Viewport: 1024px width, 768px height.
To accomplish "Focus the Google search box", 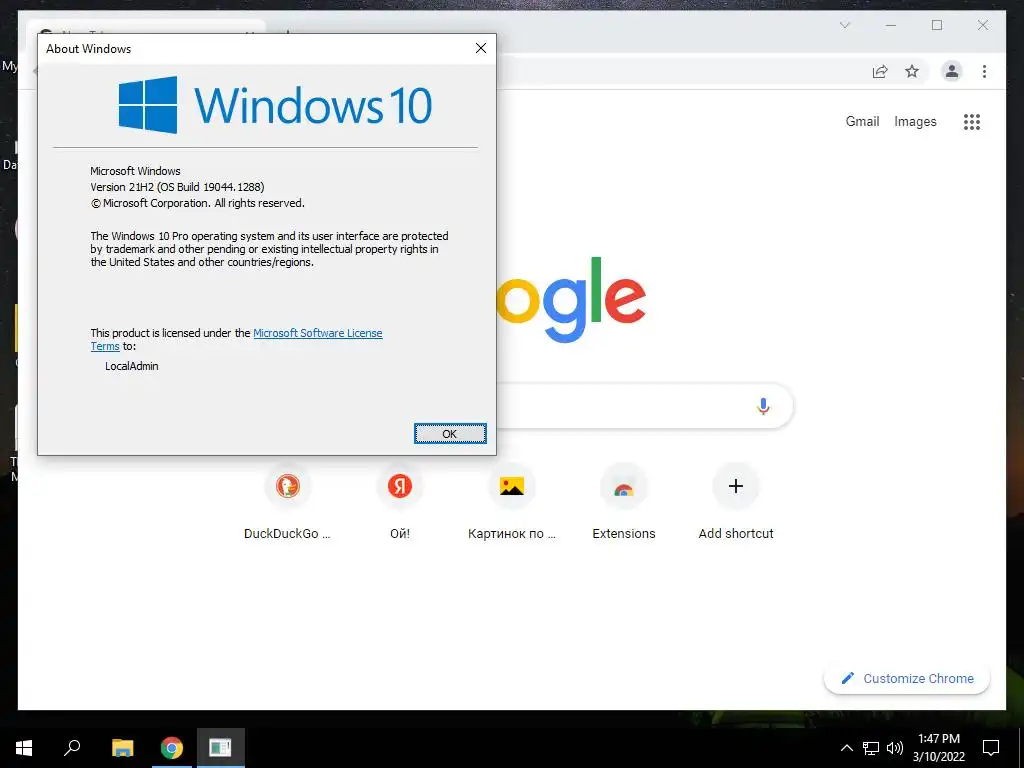I will (x=643, y=406).
